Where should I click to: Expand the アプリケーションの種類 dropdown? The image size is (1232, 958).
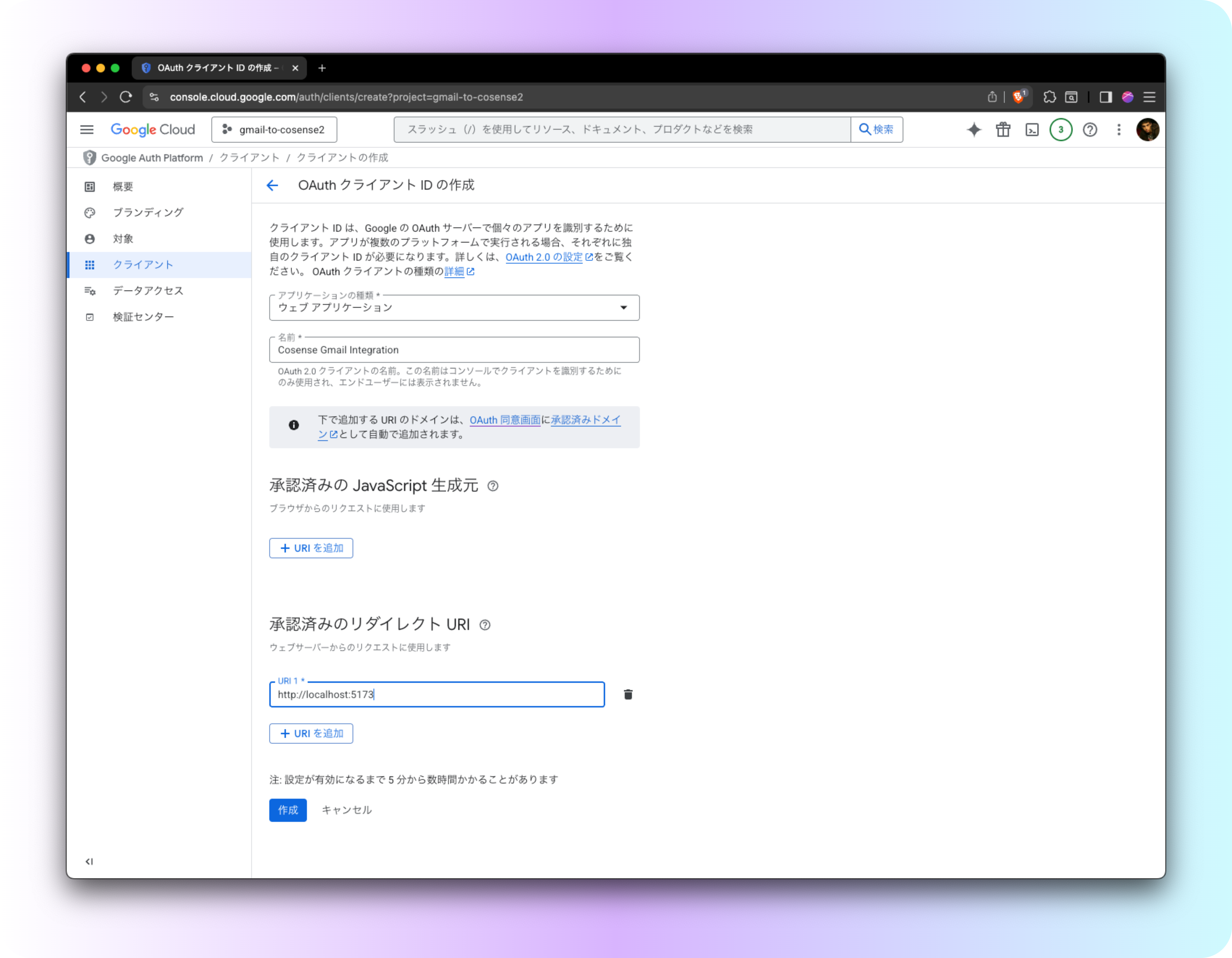coord(454,308)
